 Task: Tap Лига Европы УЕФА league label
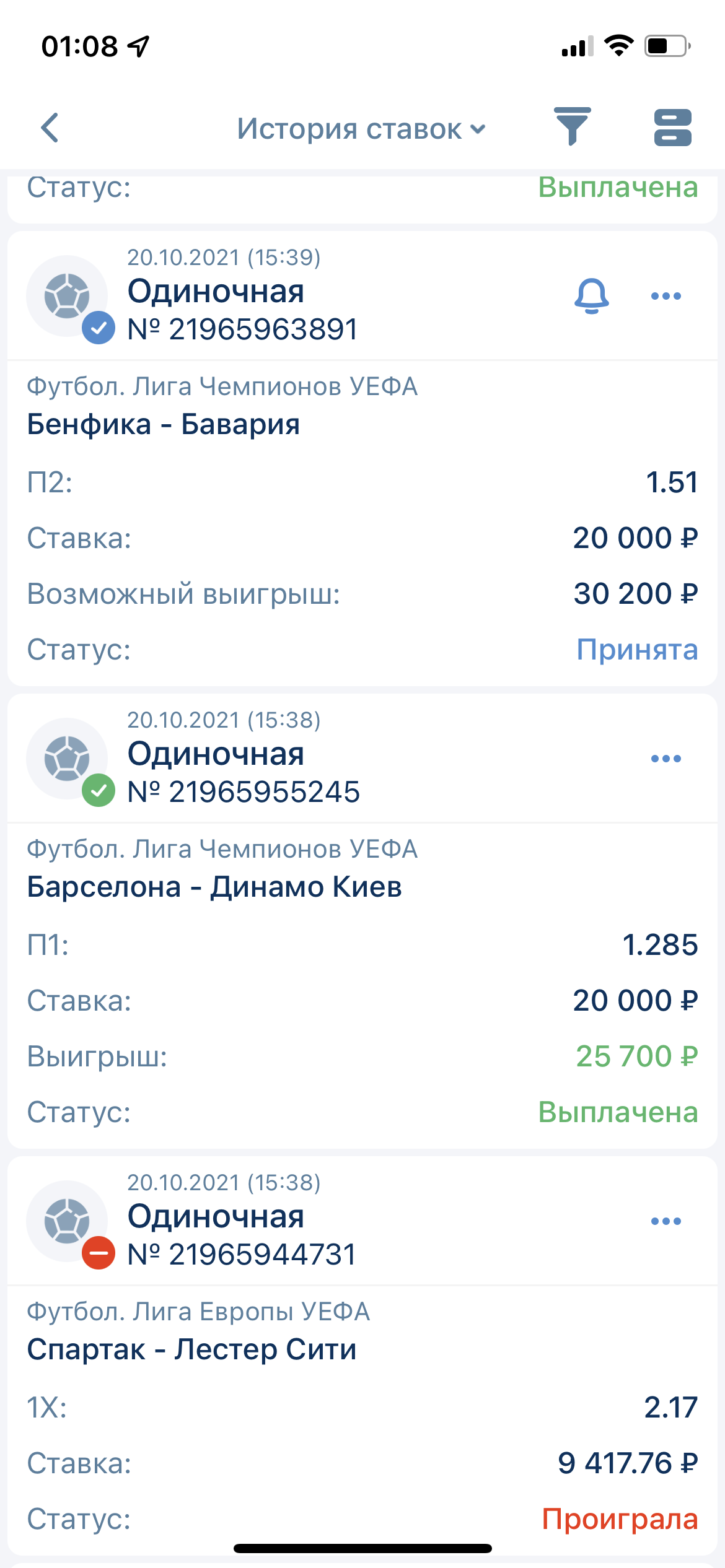pos(198,1312)
